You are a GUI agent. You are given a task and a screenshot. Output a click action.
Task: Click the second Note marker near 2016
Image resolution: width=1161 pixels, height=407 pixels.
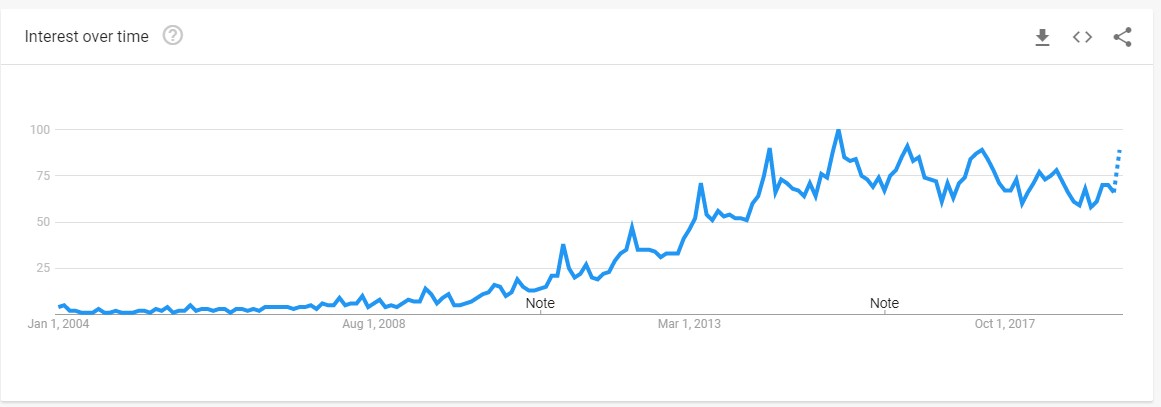click(884, 303)
